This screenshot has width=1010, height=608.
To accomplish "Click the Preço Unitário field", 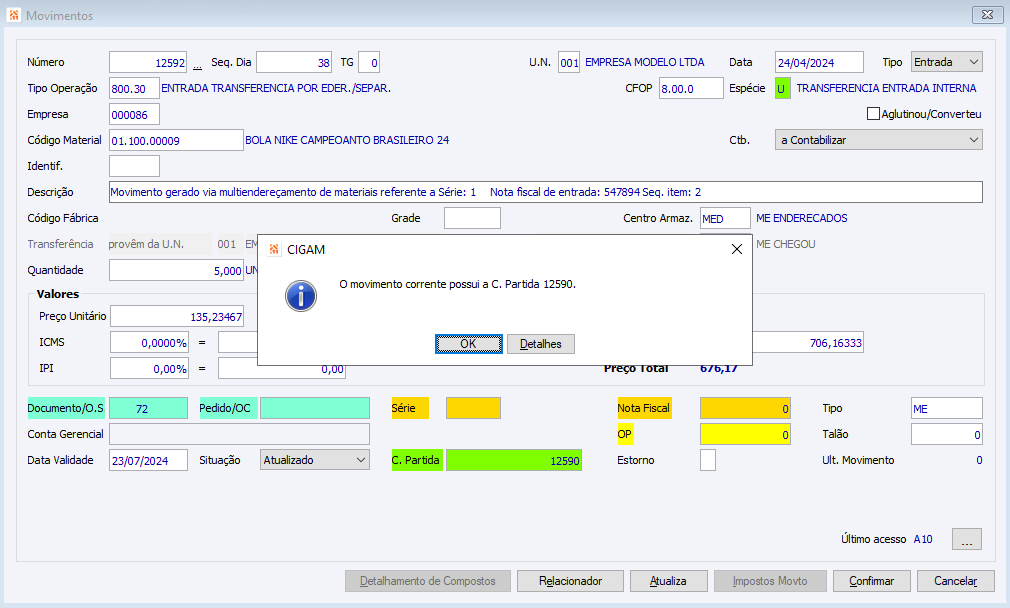I will [177, 316].
